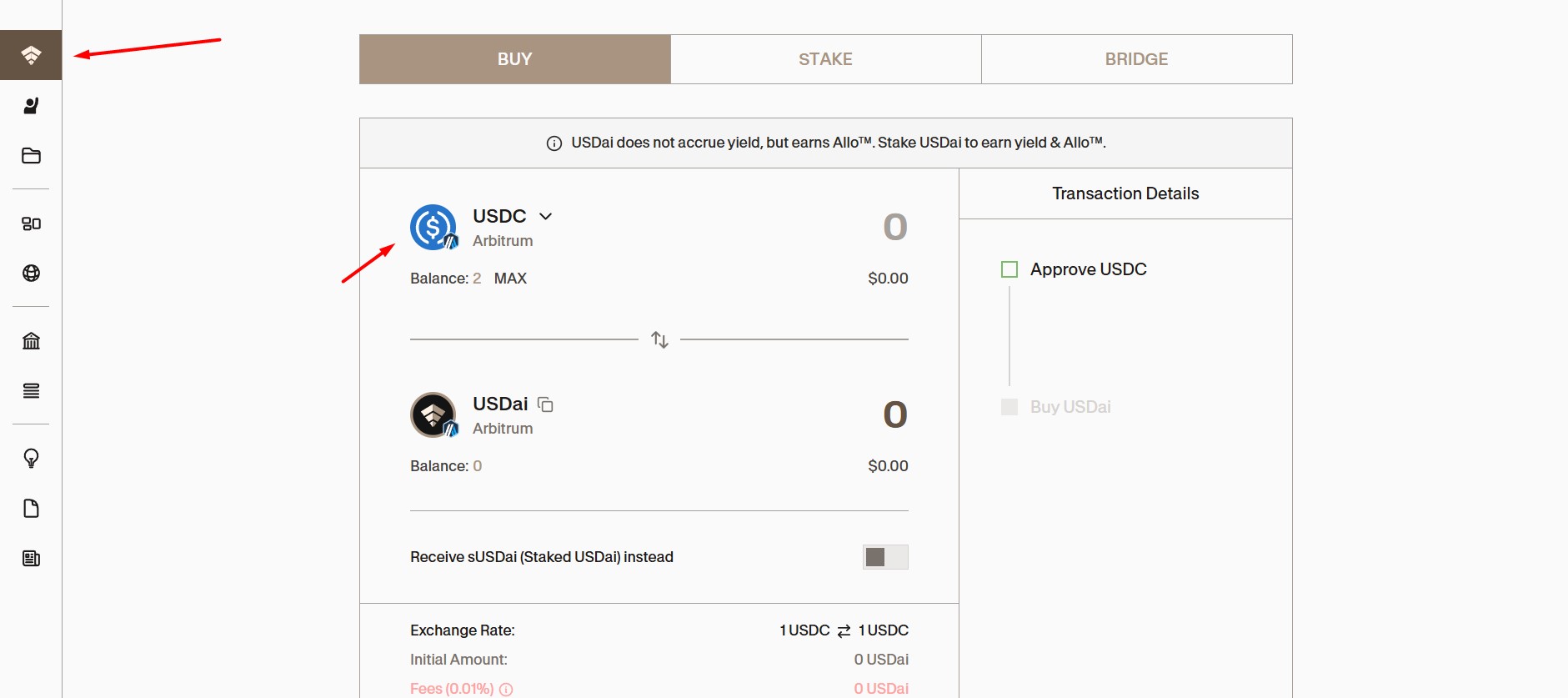Image resolution: width=1568 pixels, height=698 pixels.
Task: Click MAX to use full balance
Action: (510, 279)
